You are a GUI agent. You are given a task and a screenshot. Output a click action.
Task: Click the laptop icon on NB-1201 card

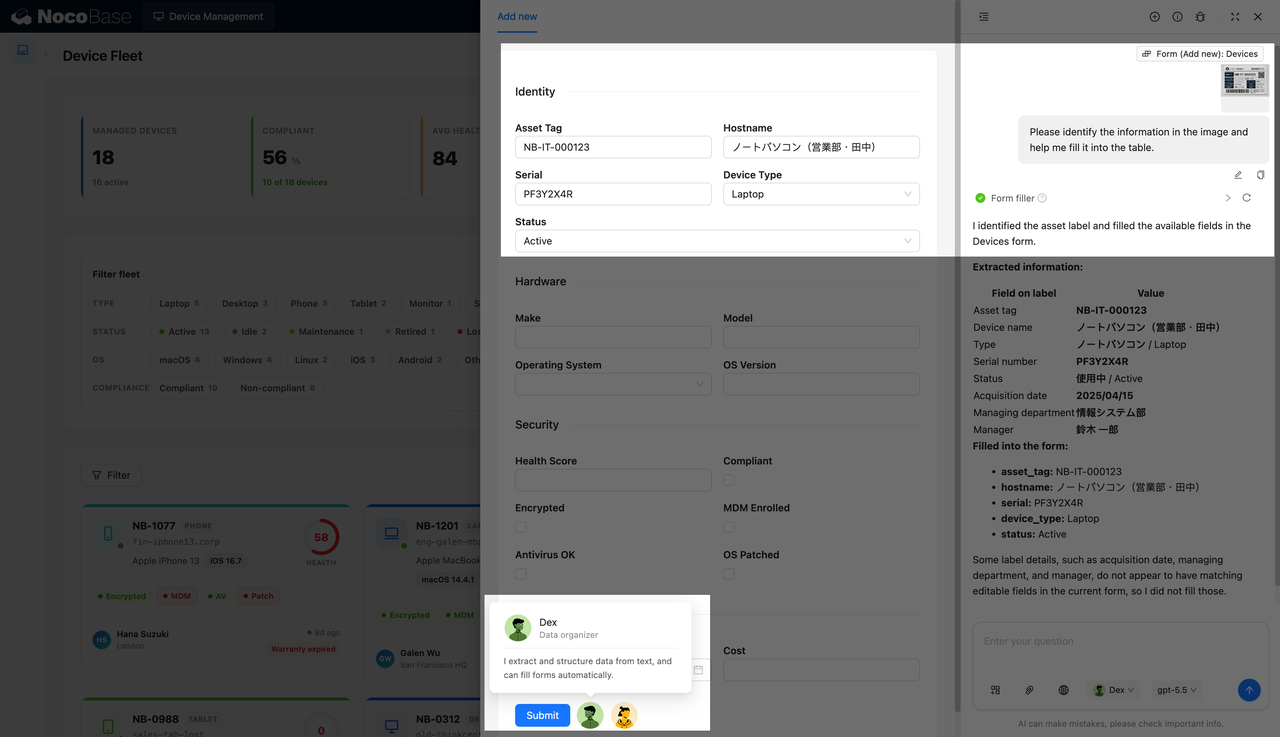[x=391, y=534]
